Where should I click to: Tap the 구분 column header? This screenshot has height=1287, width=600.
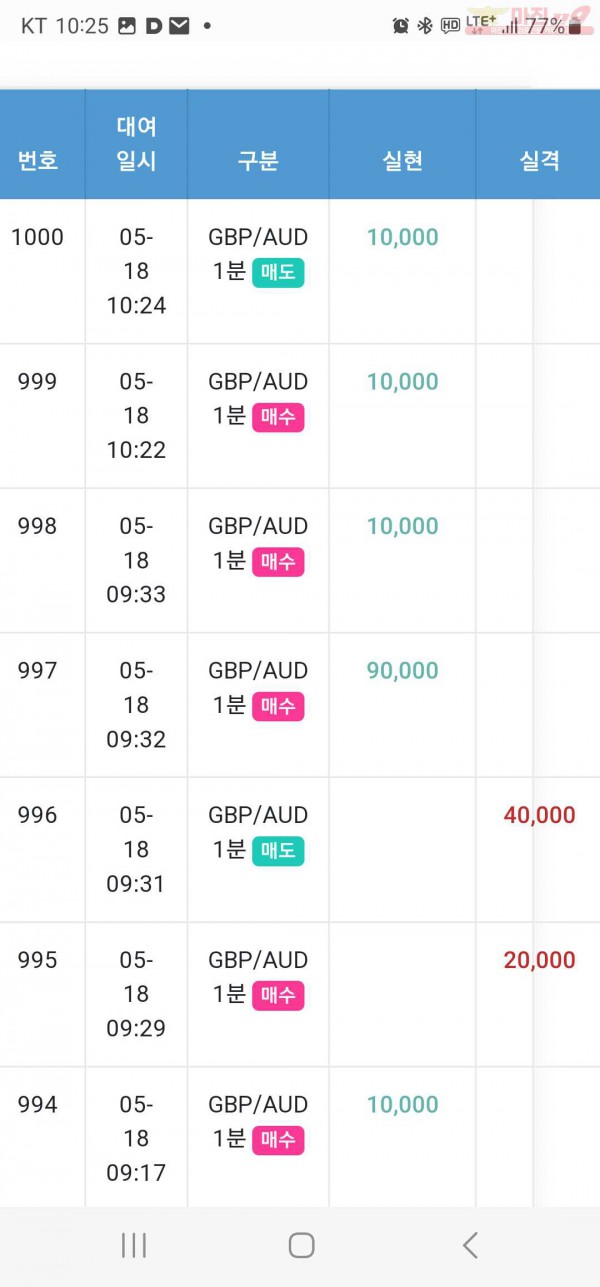point(258,160)
